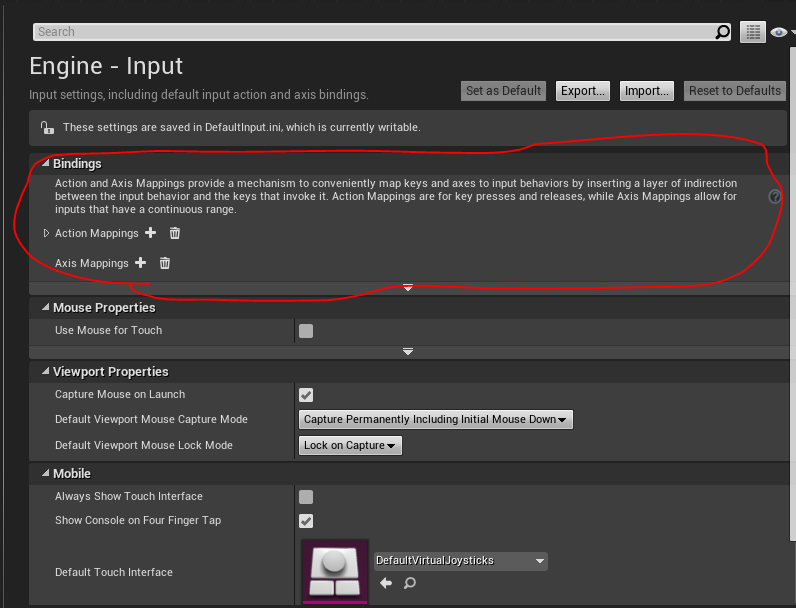The height and width of the screenshot is (608, 796).
Task: Click the Export... button
Action: coord(583,91)
